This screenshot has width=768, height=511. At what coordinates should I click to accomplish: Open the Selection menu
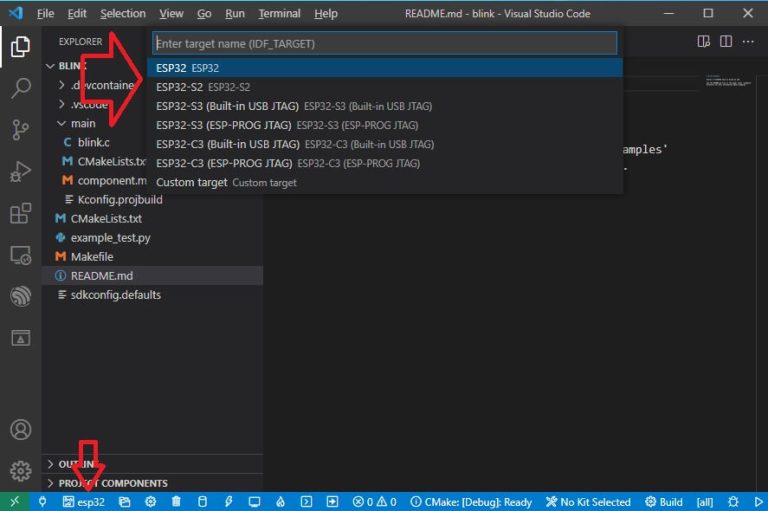click(122, 14)
